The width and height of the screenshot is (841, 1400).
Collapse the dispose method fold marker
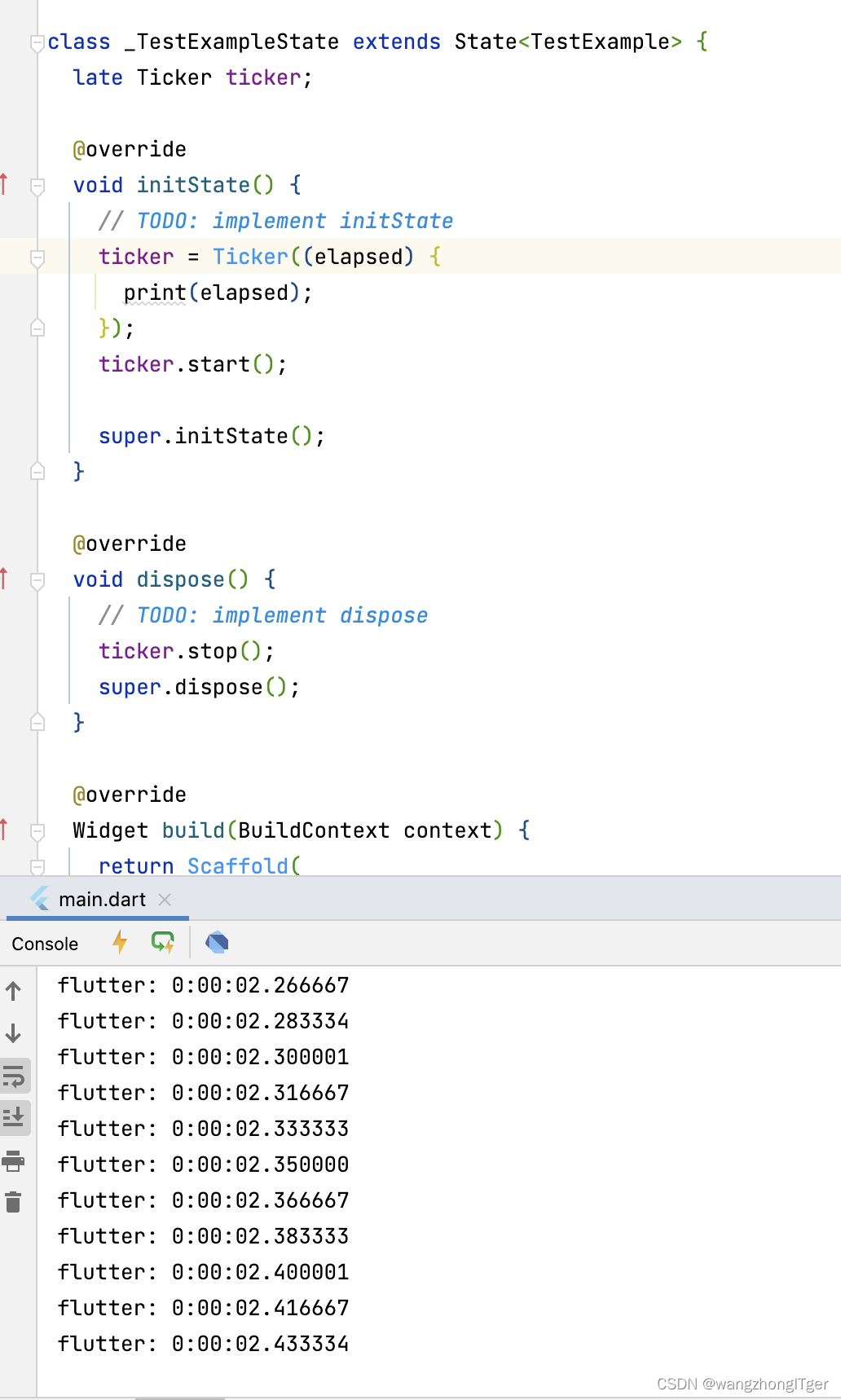[x=37, y=580]
